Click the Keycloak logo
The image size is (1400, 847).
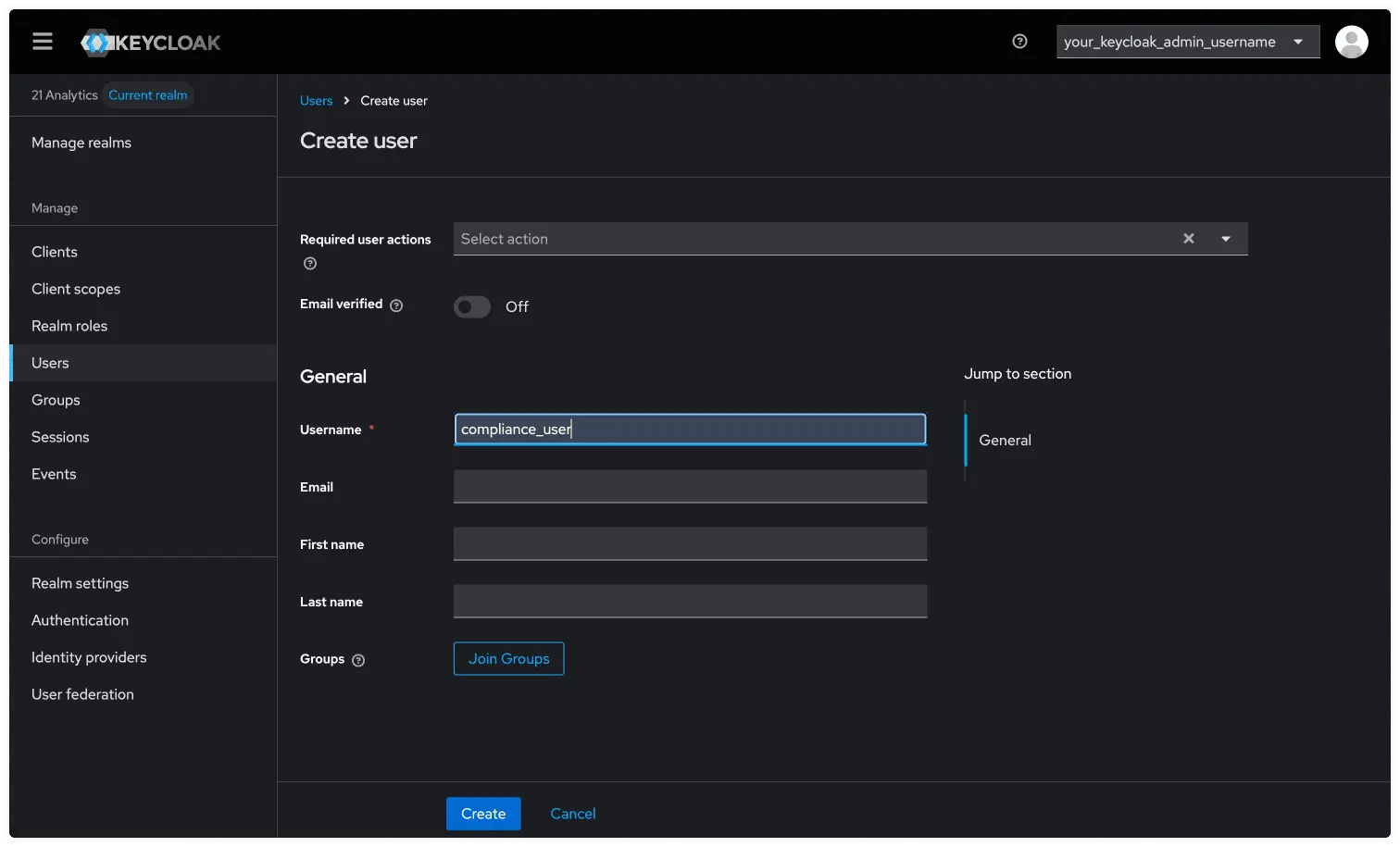150,42
